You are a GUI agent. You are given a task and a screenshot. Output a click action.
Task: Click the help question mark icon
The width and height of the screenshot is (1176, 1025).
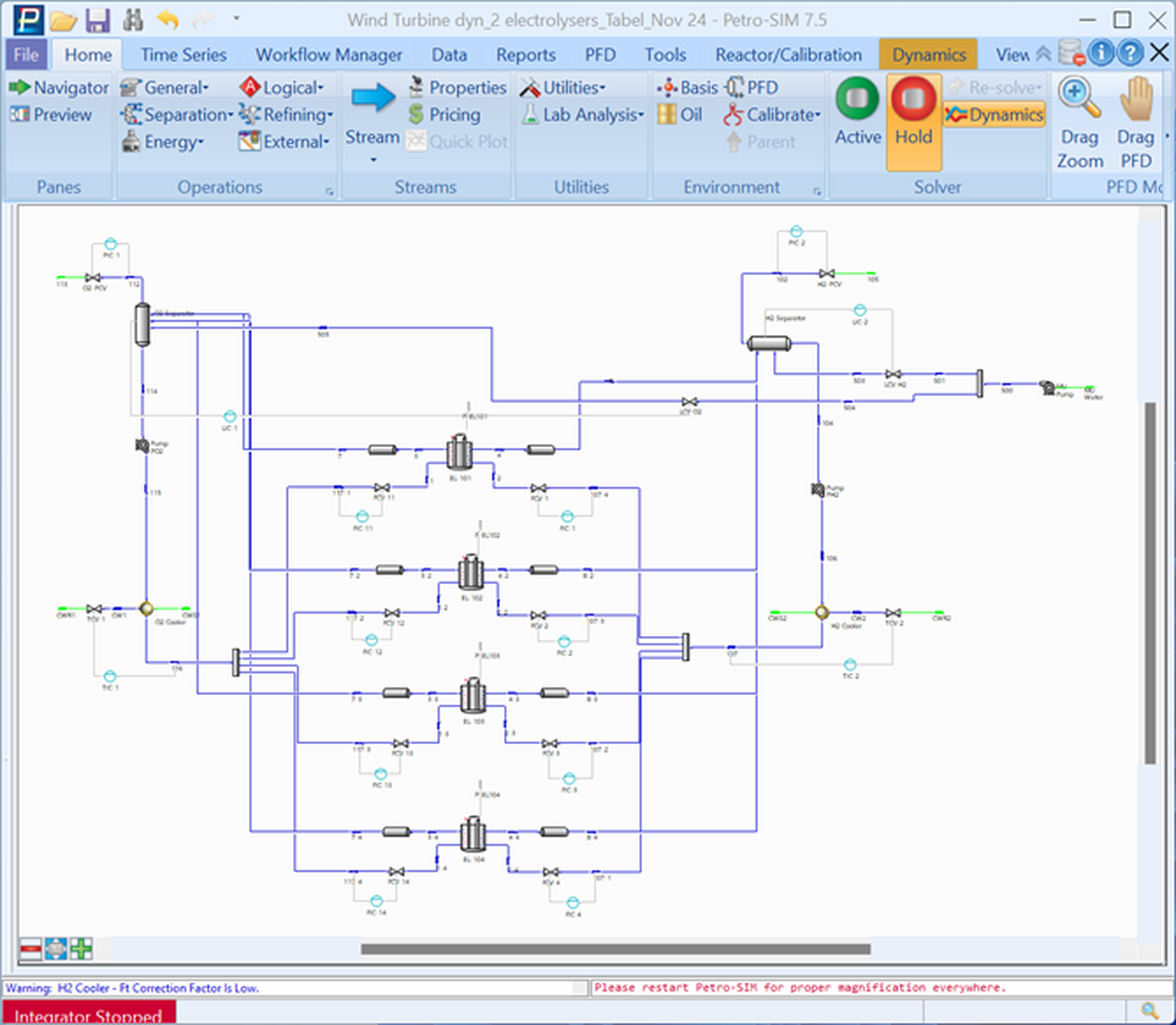(x=1130, y=52)
